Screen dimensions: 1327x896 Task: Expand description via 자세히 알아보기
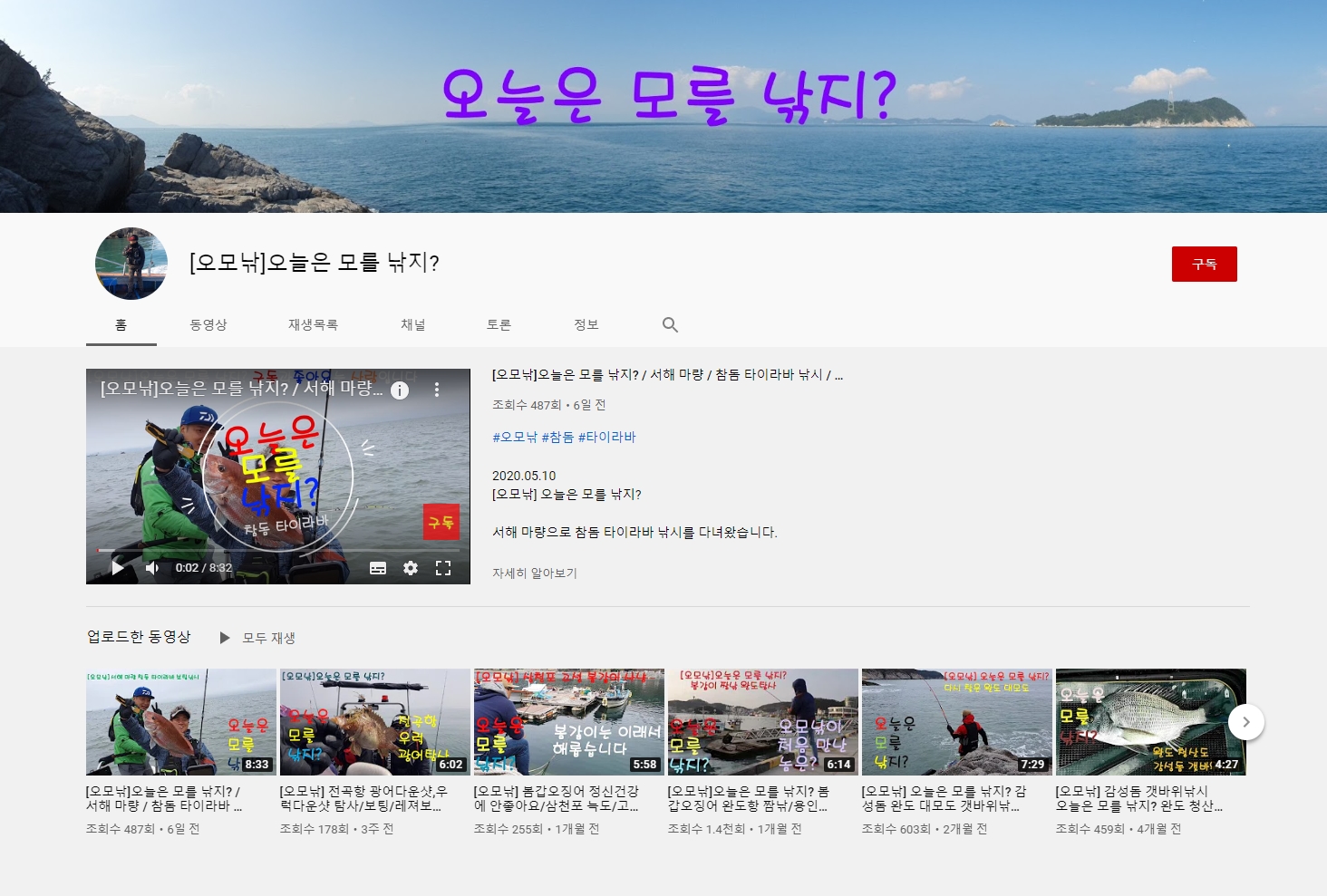click(x=535, y=573)
